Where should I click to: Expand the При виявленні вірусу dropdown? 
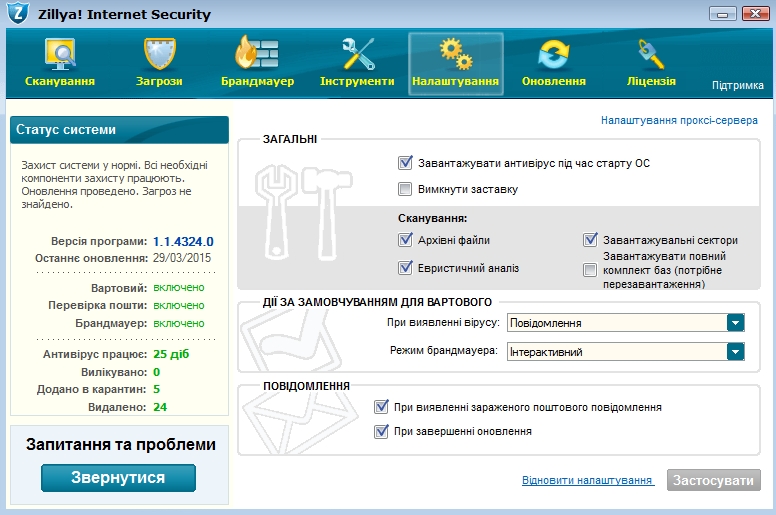coord(735,322)
